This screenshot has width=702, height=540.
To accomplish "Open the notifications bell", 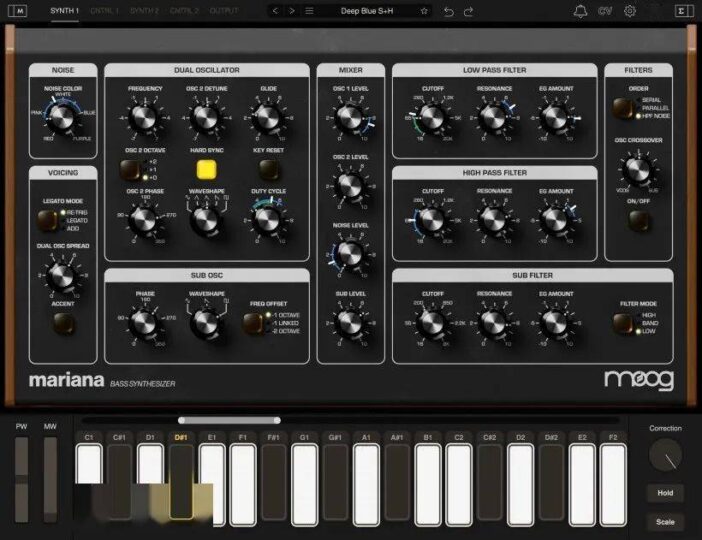I will click(x=580, y=11).
